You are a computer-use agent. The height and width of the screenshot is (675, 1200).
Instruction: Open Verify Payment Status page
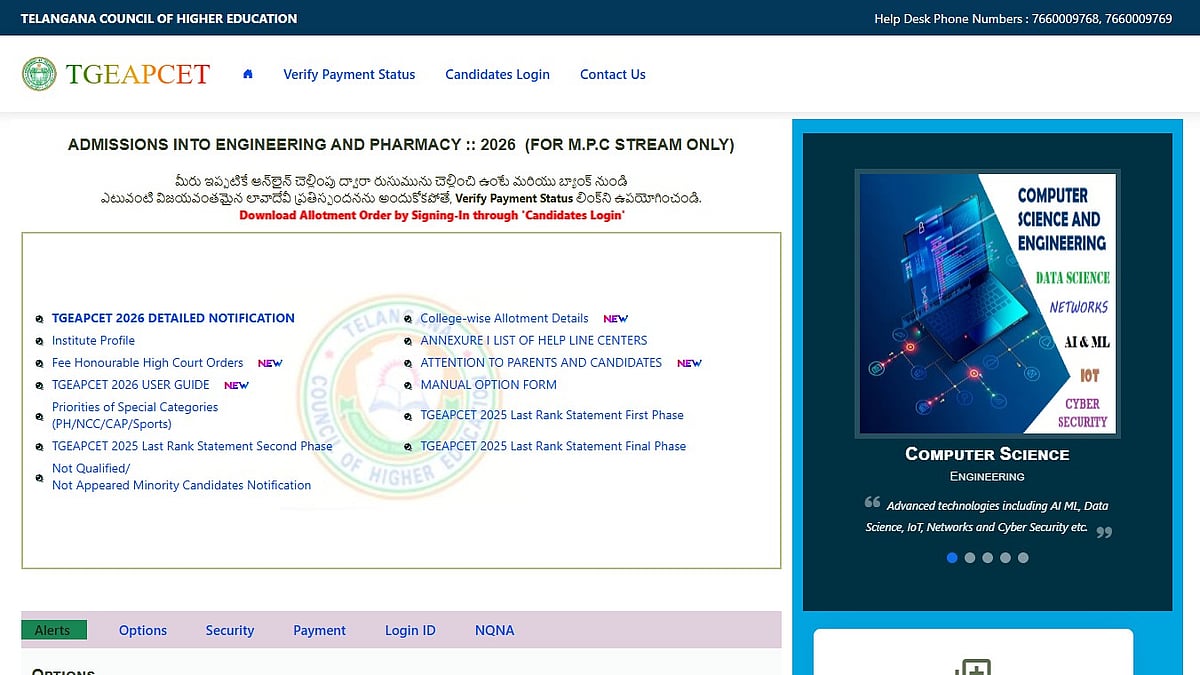[349, 74]
